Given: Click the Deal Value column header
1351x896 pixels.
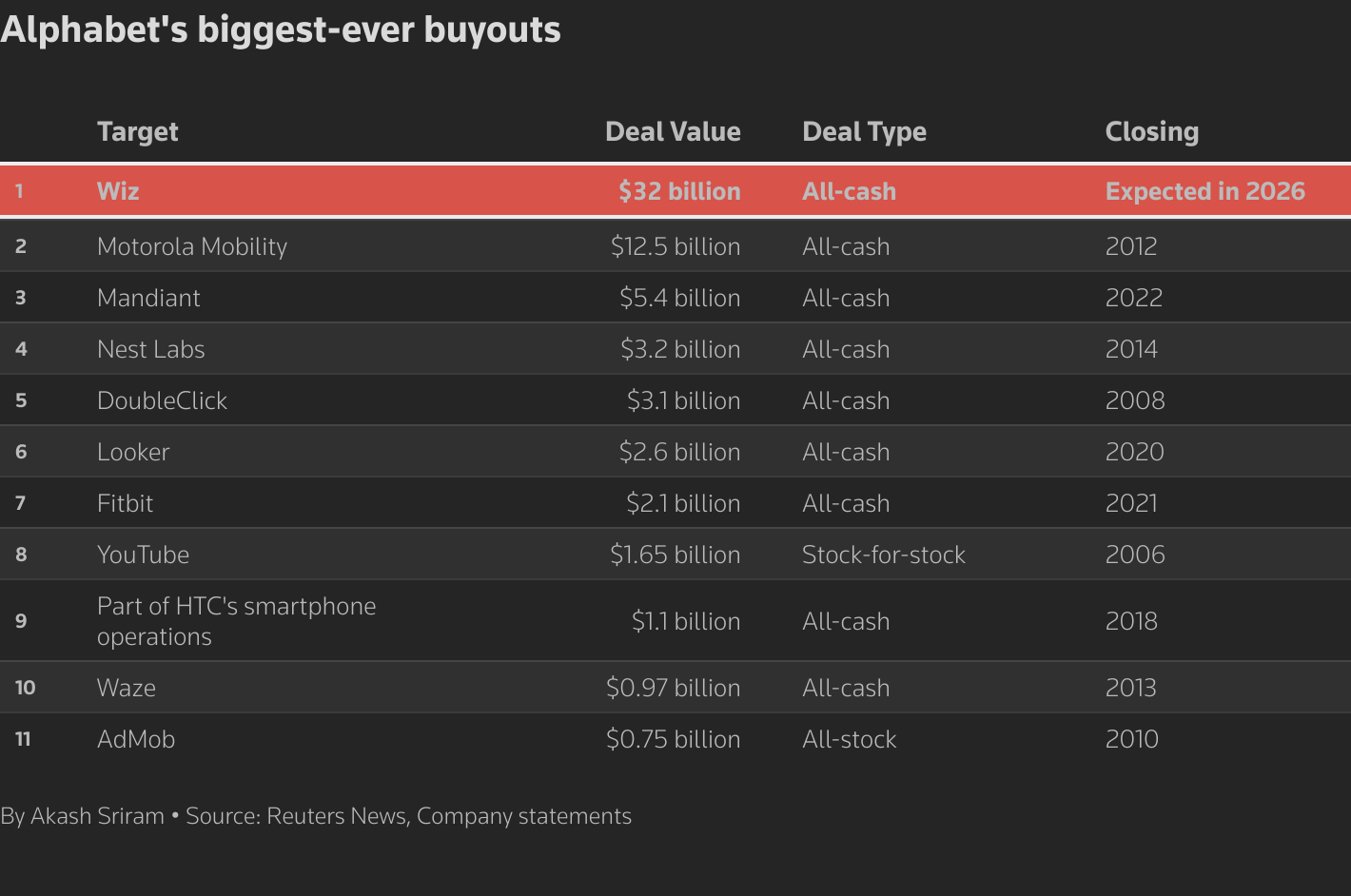Looking at the screenshot, I should (x=672, y=131).
